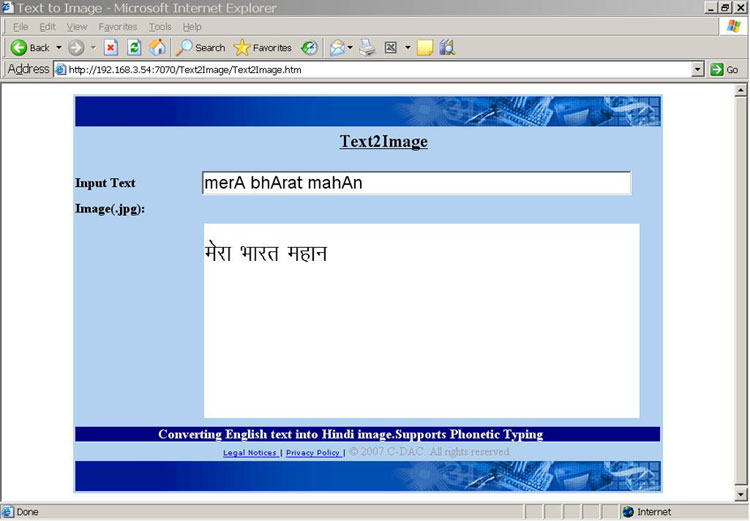Image resolution: width=750 pixels, height=521 pixels.
Task: Click the Stop loading icon
Action: [x=111, y=48]
